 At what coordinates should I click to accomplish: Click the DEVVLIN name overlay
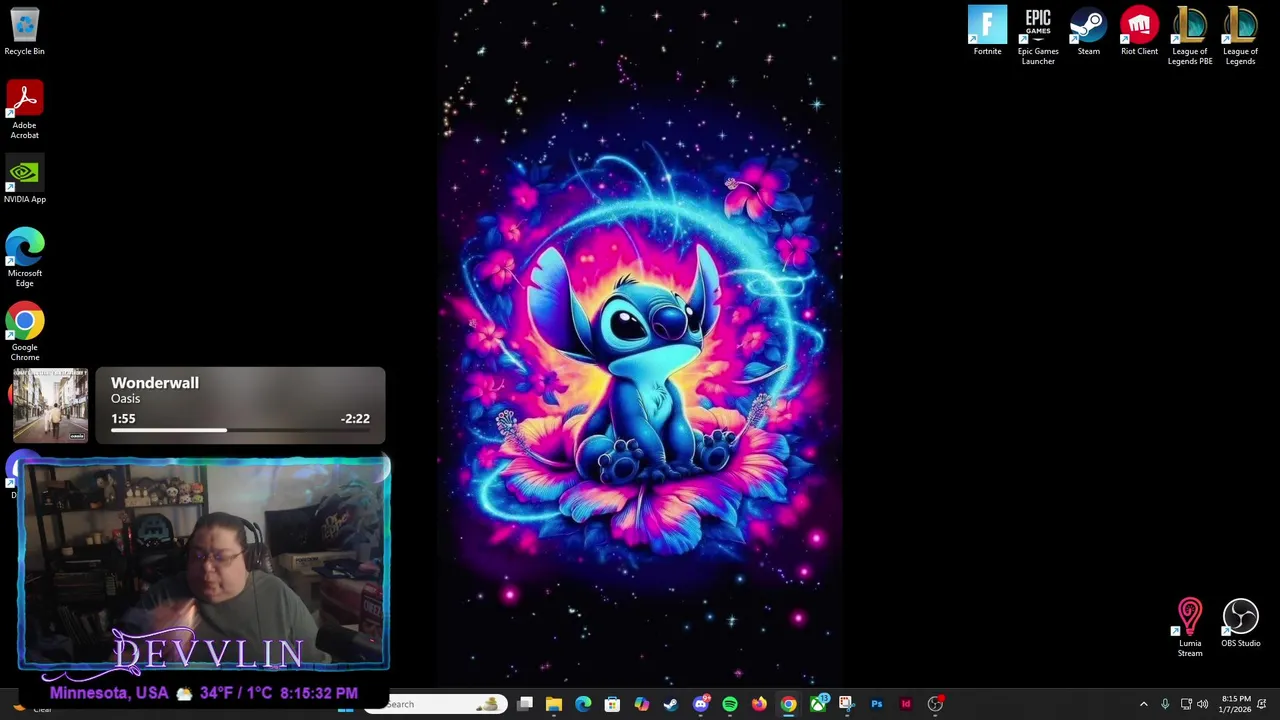click(x=207, y=652)
